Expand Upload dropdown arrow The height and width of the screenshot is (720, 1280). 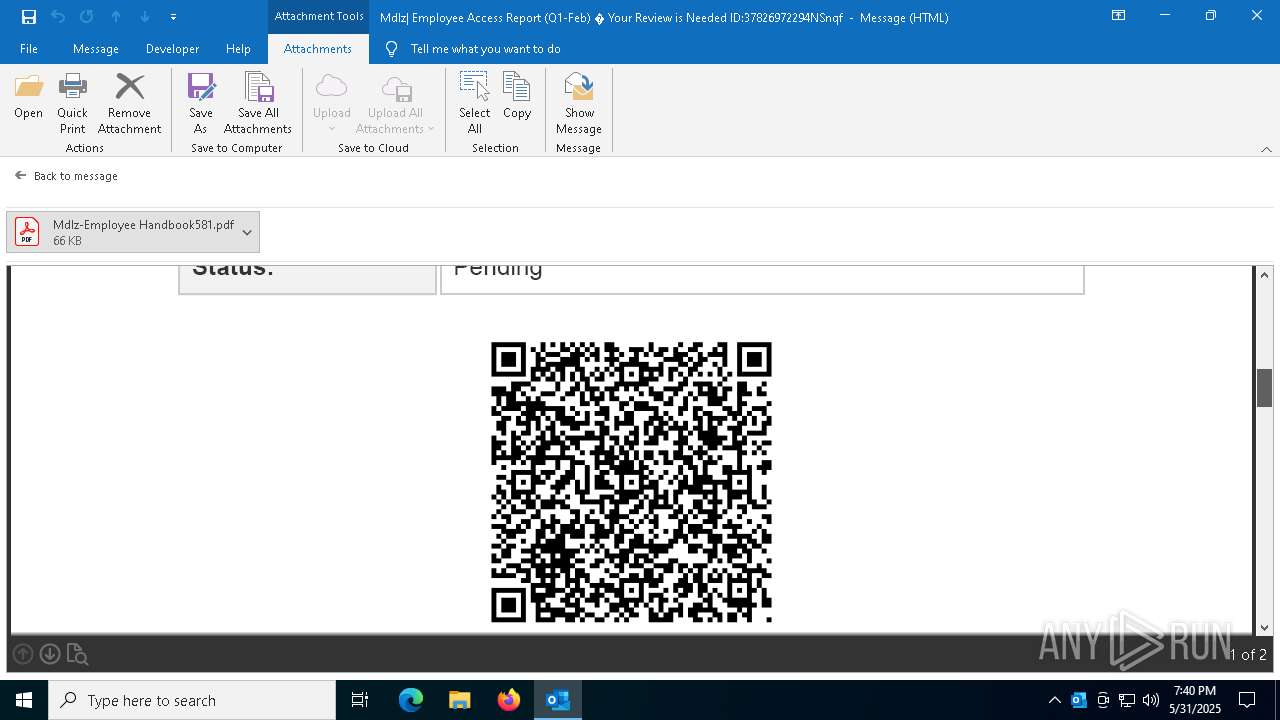[331, 129]
